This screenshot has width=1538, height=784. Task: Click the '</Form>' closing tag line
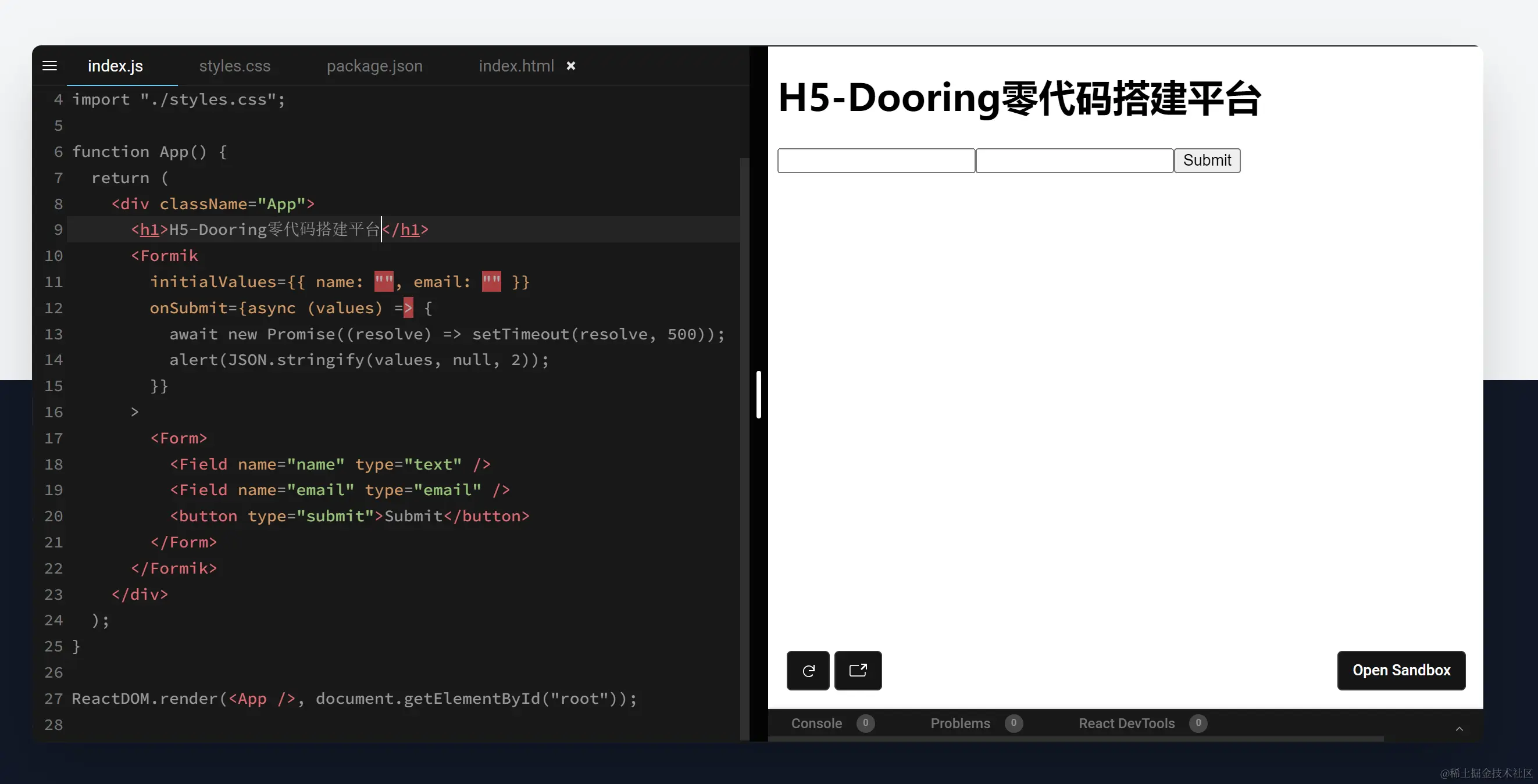[x=183, y=542]
